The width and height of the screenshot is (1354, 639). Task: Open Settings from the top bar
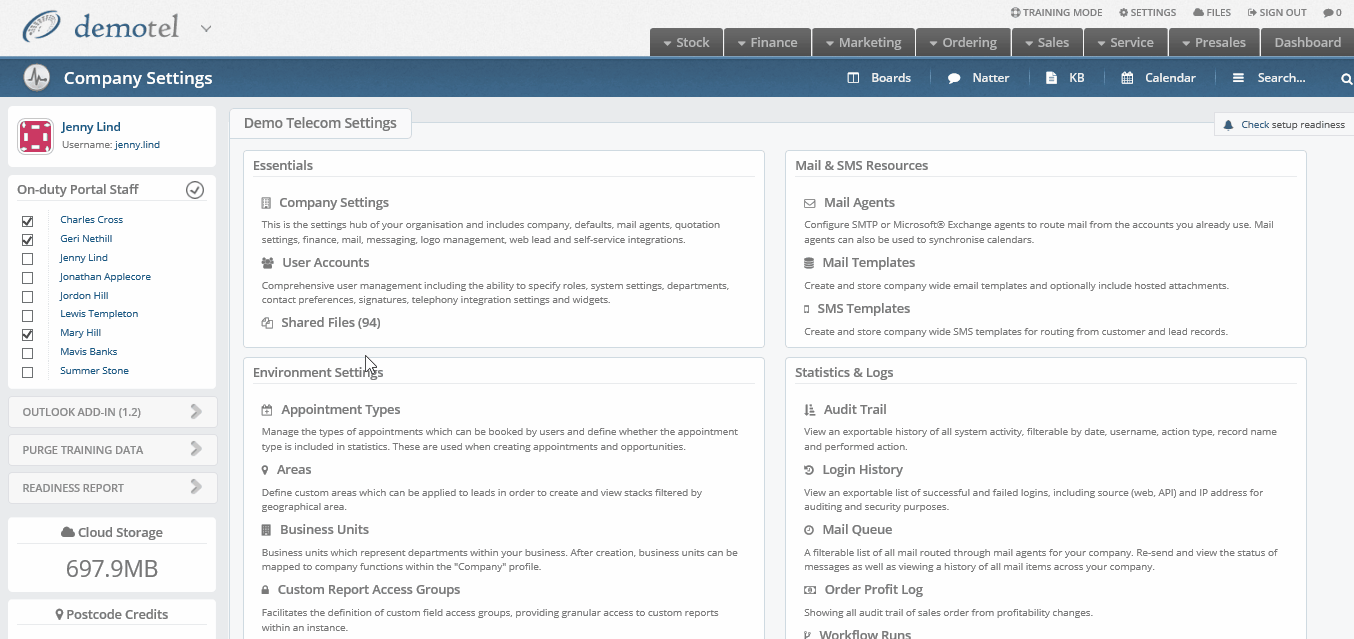coord(1147,13)
